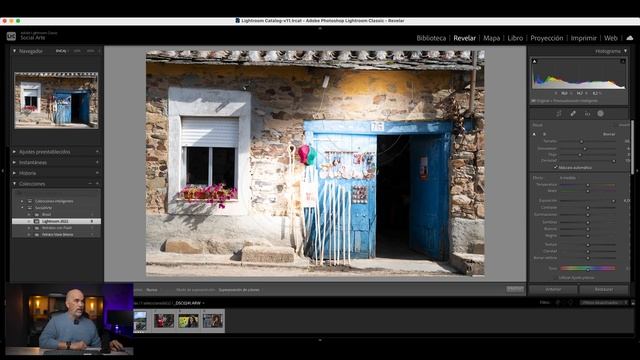Adjust the brush Tamaño slider
Viewport: 640px width, 360px height.
[582, 141]
